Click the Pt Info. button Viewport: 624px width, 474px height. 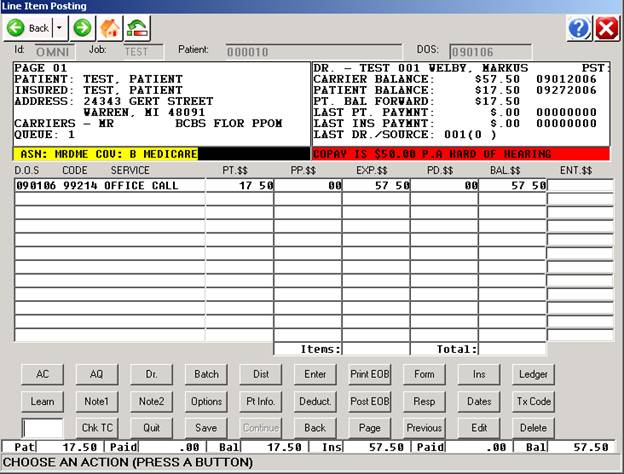coord(260,401)
